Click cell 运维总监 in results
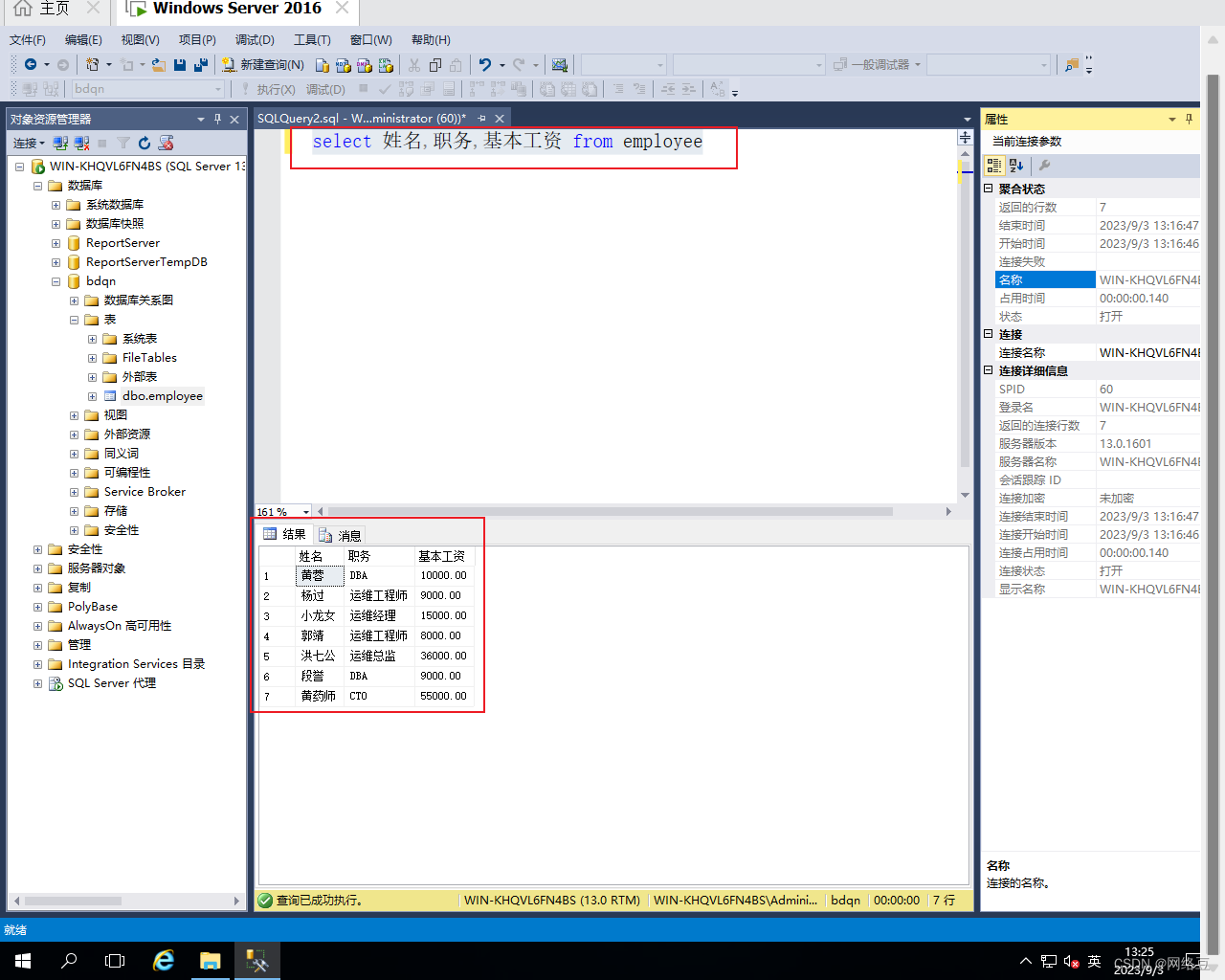The image size is (1225, 980). (380, 656)
